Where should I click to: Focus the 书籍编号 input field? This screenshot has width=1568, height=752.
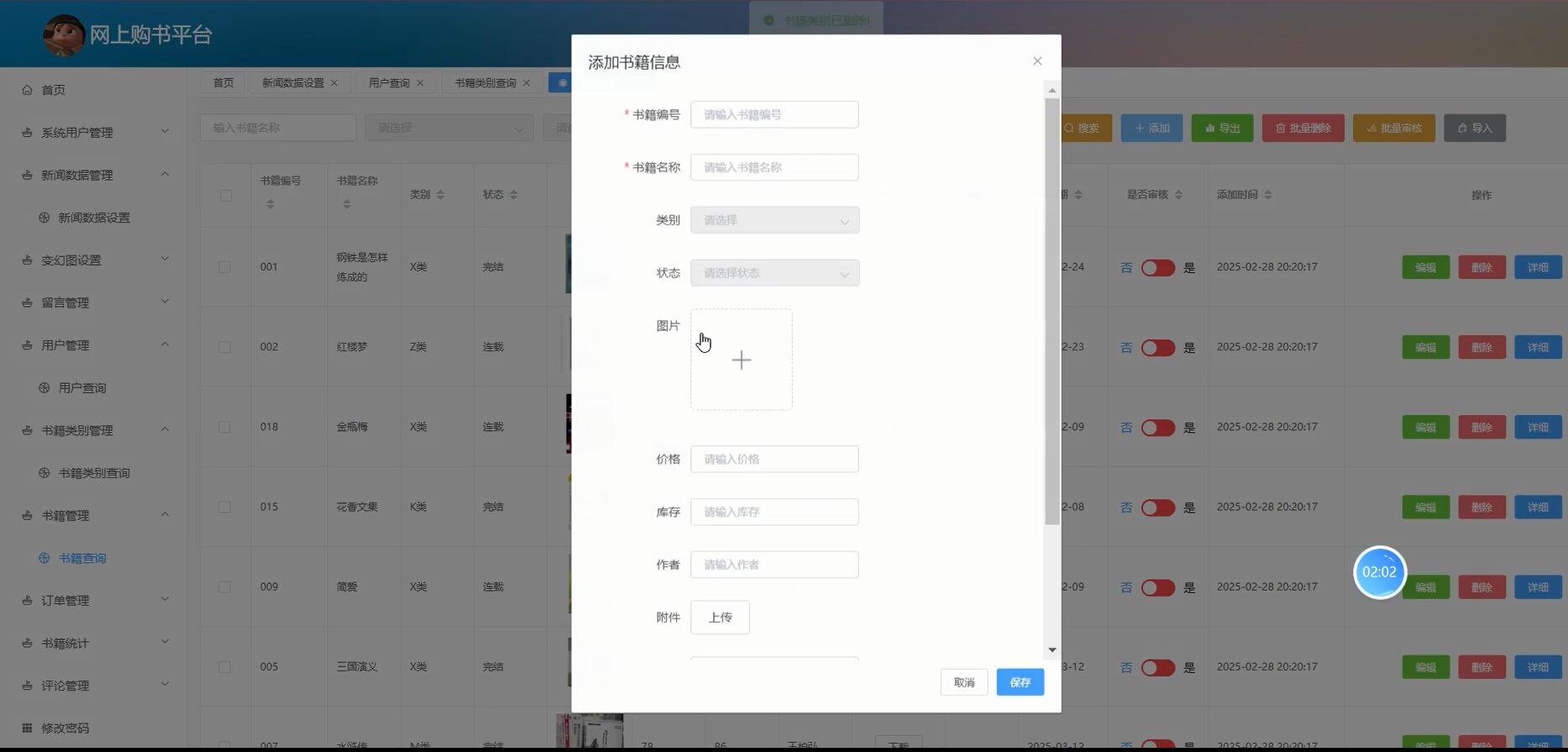774,115
